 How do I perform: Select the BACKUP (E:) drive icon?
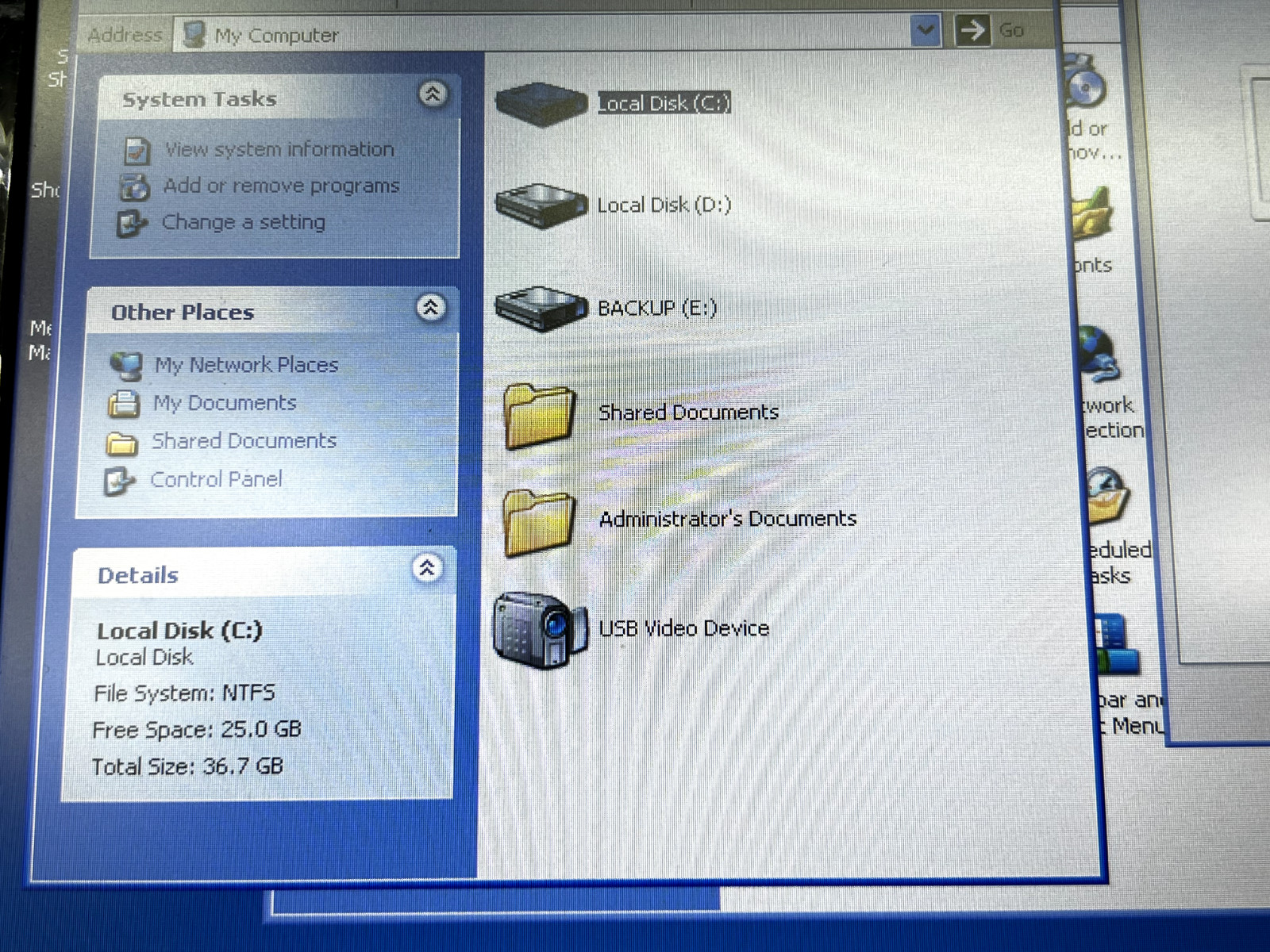[x=541, y=308]
